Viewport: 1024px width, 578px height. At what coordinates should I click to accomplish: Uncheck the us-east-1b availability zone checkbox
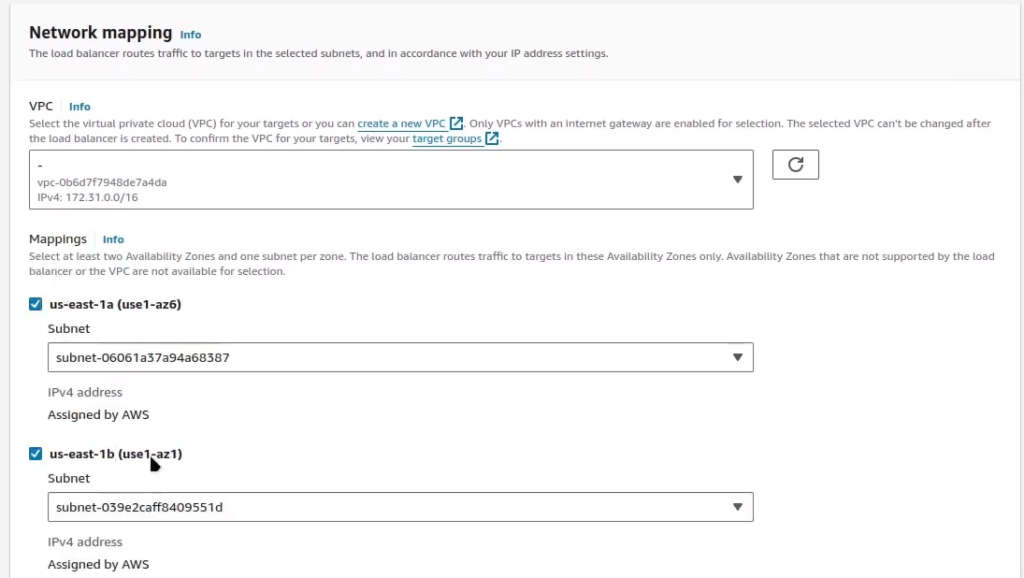point(36,454)
